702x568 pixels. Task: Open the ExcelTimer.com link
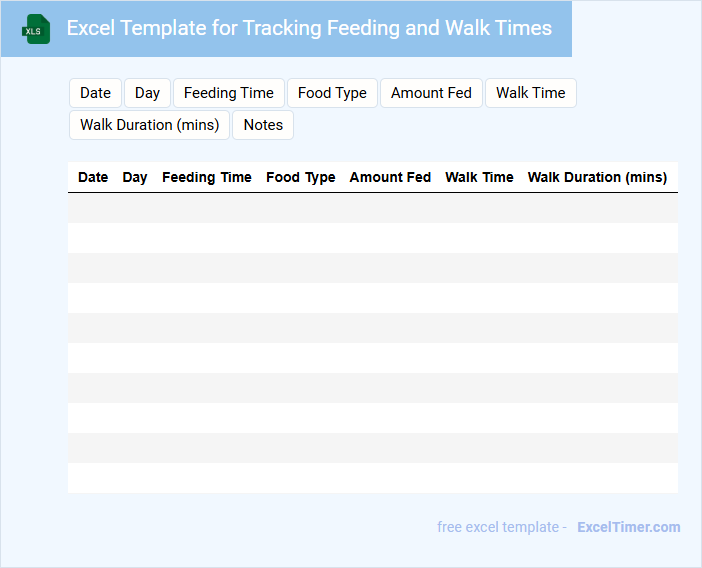click(628, 527)
